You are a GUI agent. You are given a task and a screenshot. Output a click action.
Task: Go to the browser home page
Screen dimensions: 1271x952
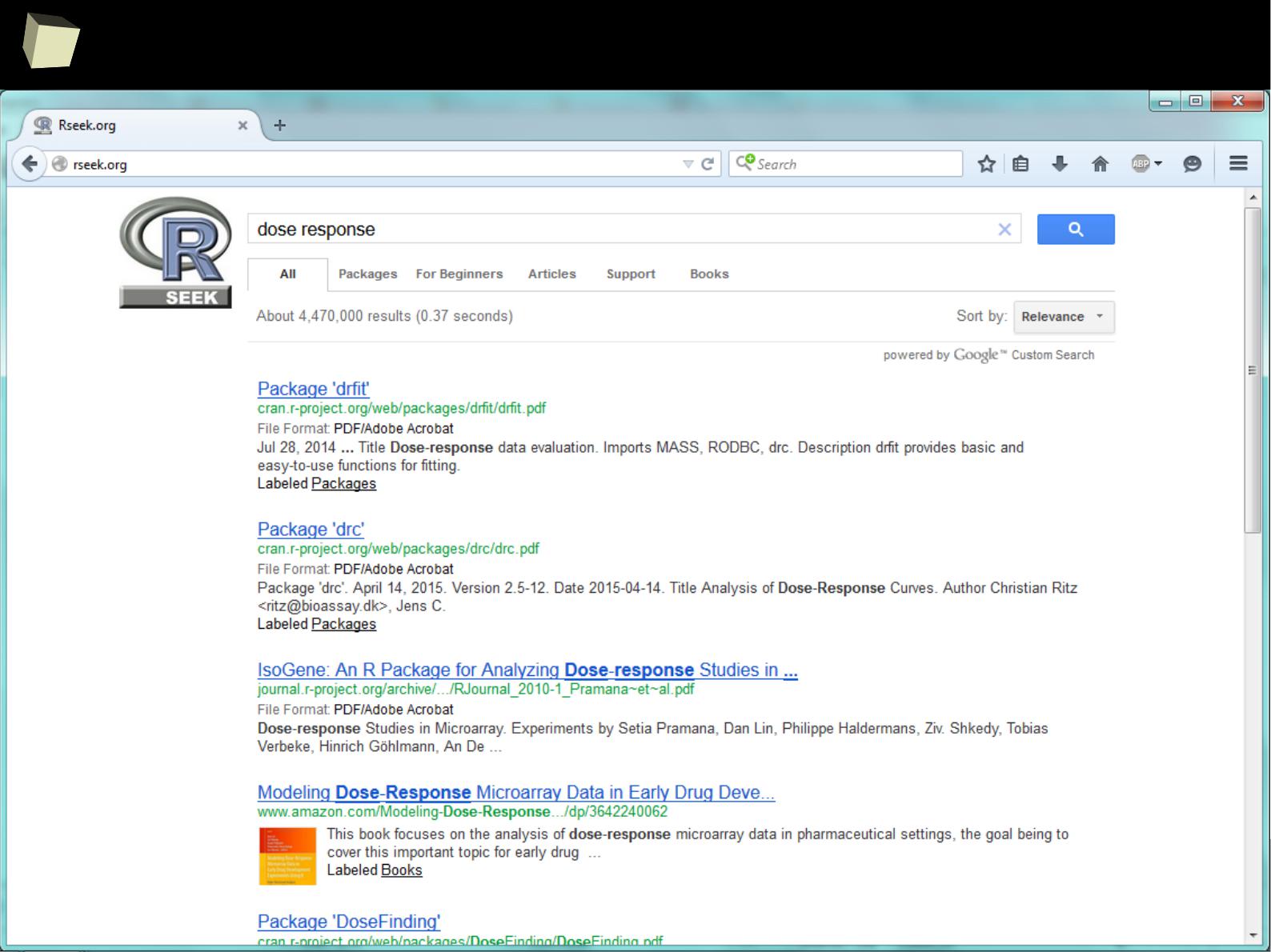1101,164
